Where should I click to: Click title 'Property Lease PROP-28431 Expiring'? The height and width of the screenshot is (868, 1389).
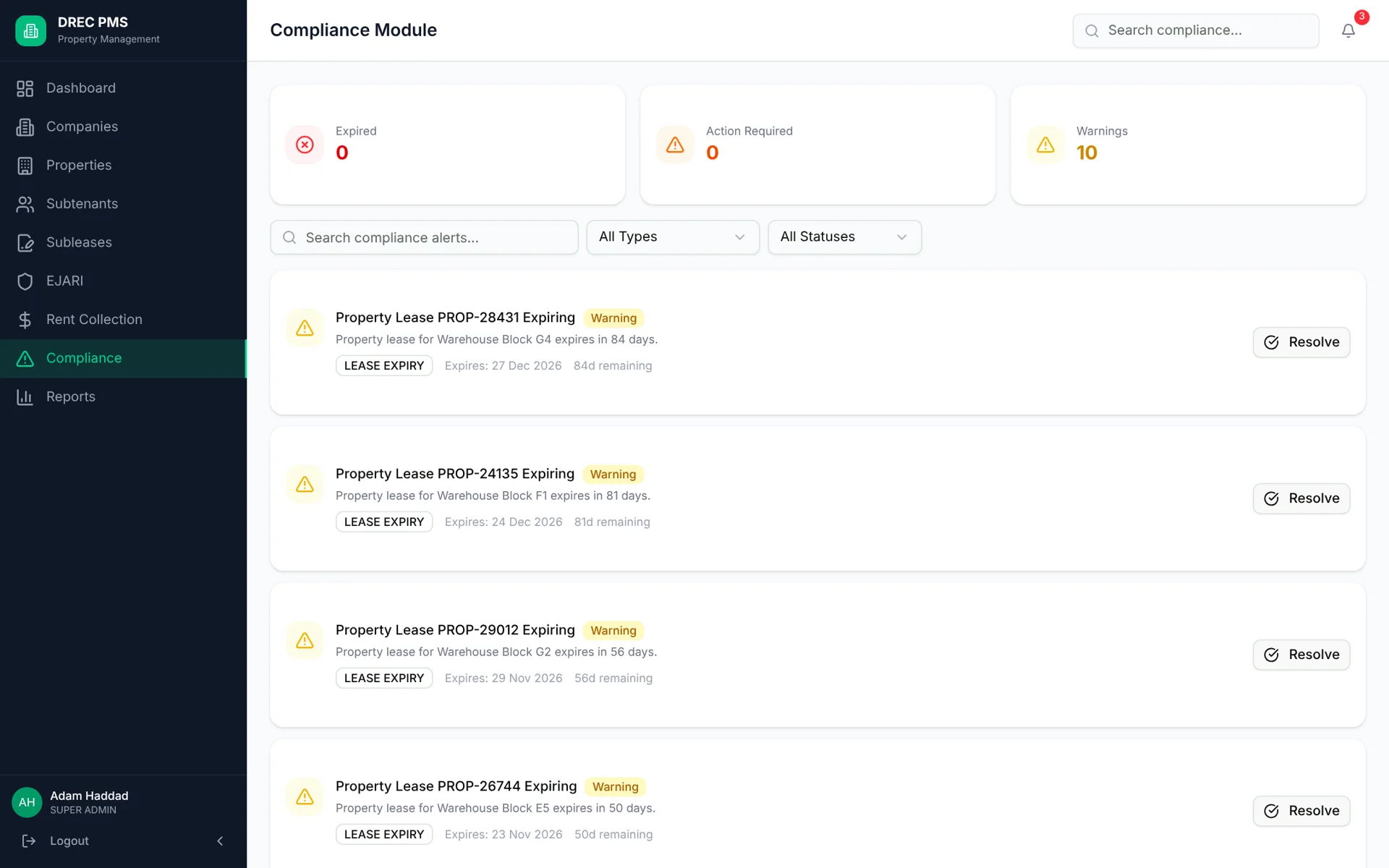click(455, 318)
